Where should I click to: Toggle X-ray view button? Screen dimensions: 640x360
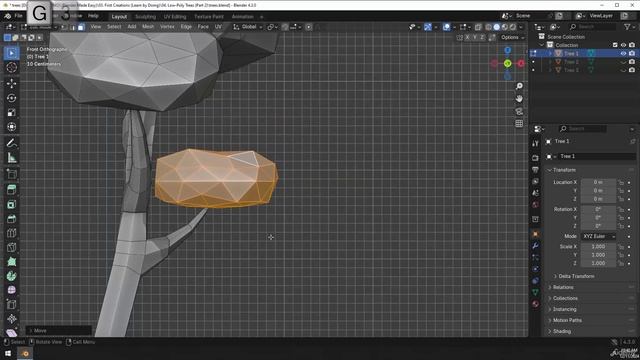(478, 27)
